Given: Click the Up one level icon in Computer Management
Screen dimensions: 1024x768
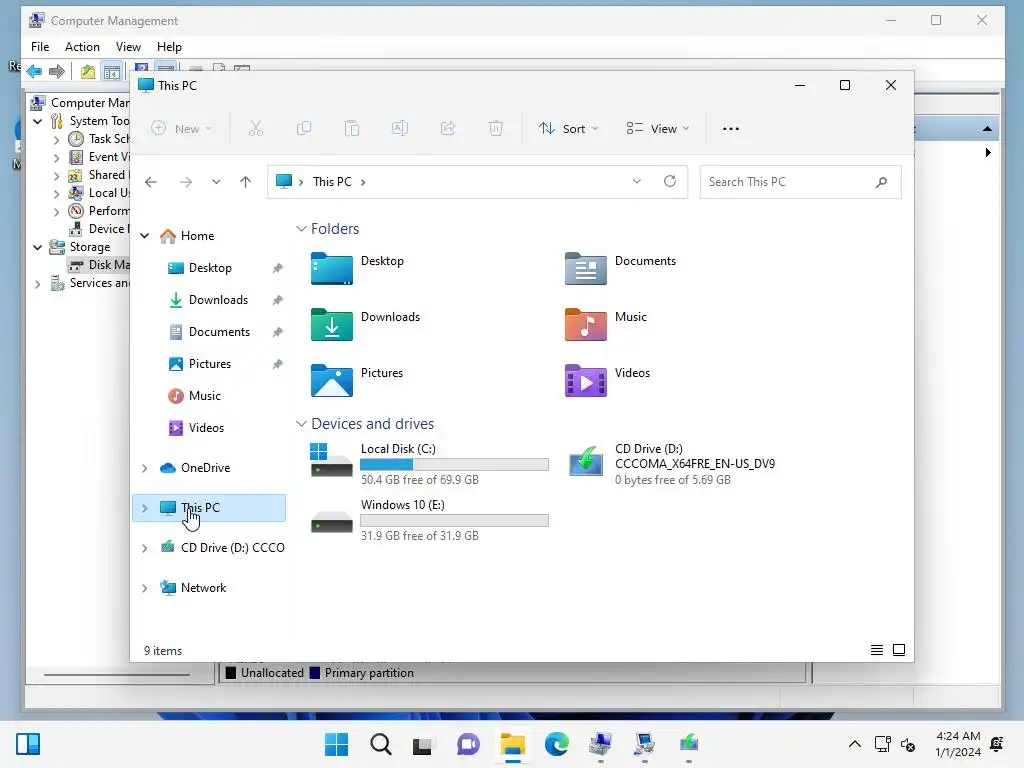Looking at the screenshot, I should tap(88, 71).
